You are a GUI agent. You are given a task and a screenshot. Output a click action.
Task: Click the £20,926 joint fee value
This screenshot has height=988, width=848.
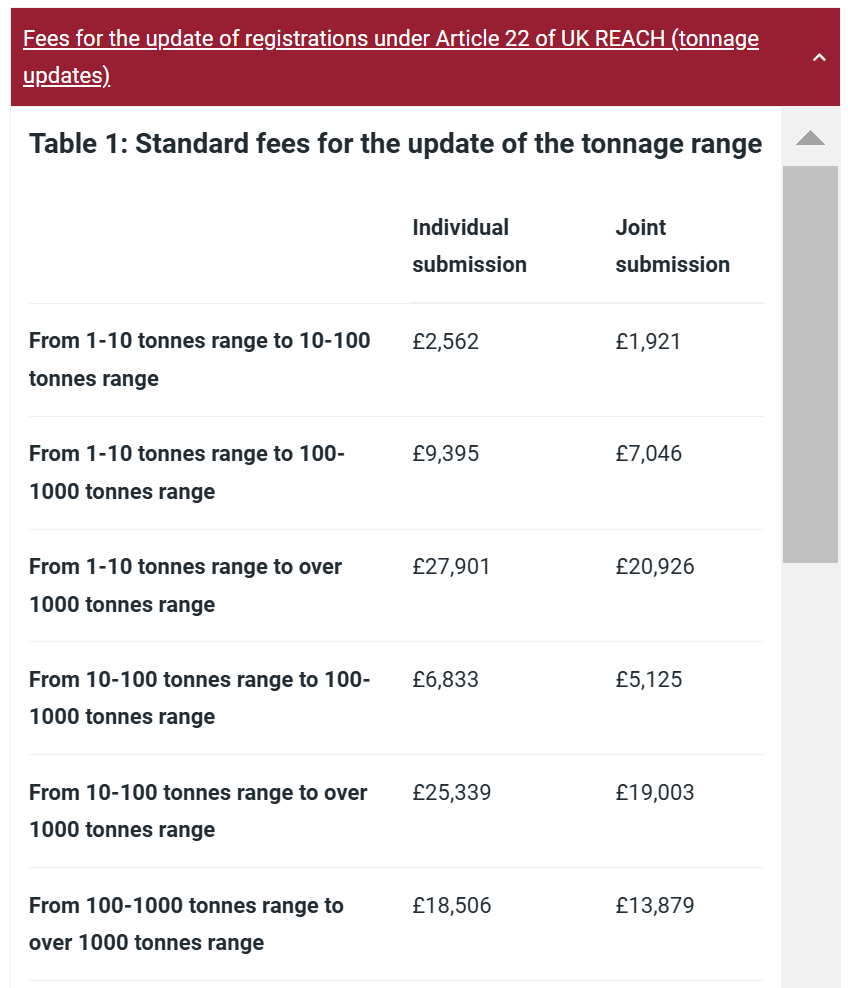pos(655,567)
